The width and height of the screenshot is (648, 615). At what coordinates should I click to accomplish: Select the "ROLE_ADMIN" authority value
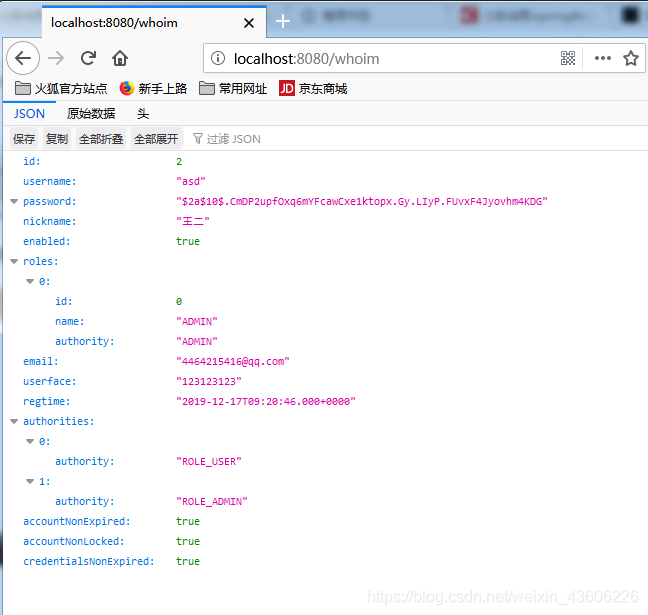click(x=212, y=501)
